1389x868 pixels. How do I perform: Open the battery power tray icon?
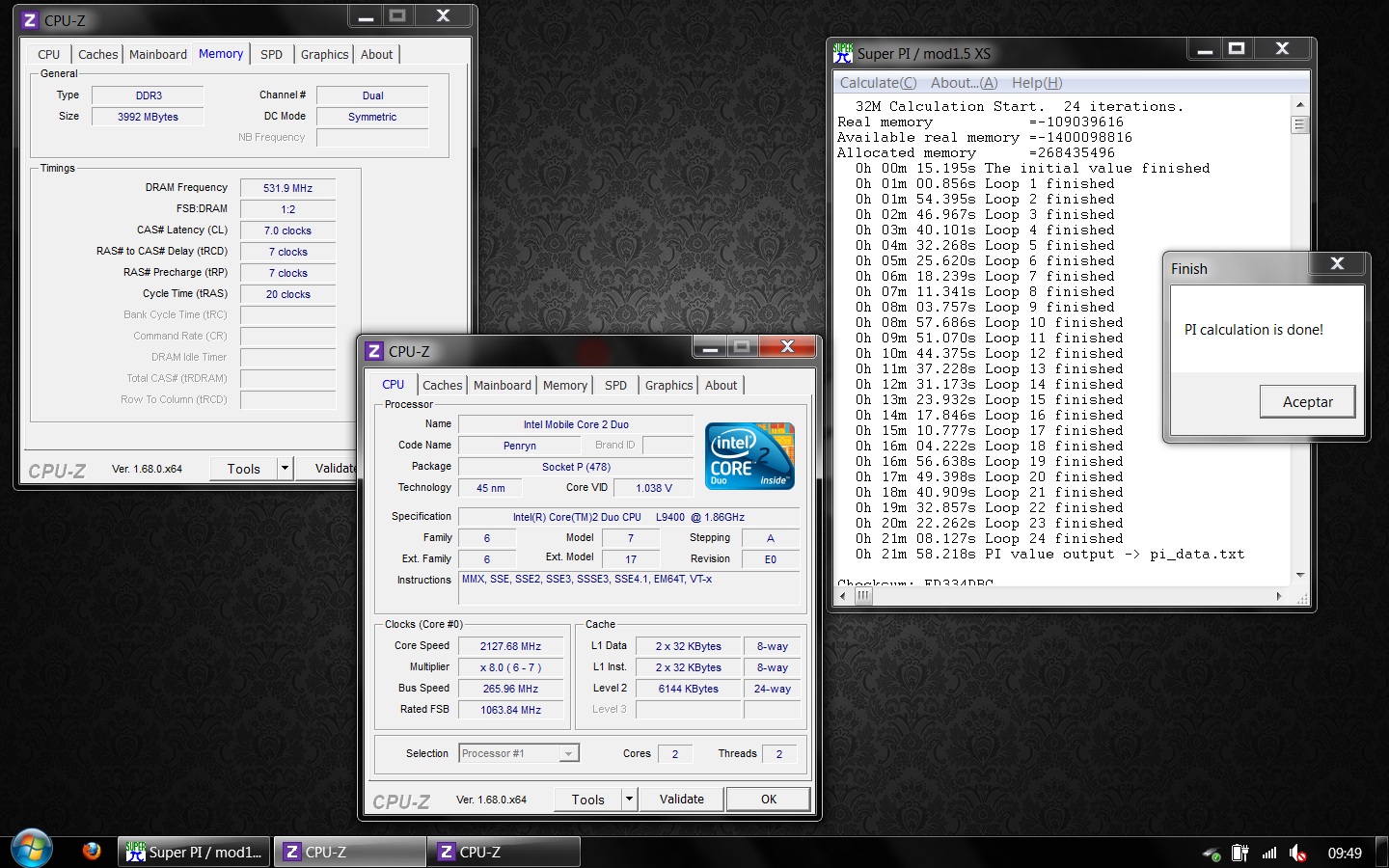[x=1240, y=853]
